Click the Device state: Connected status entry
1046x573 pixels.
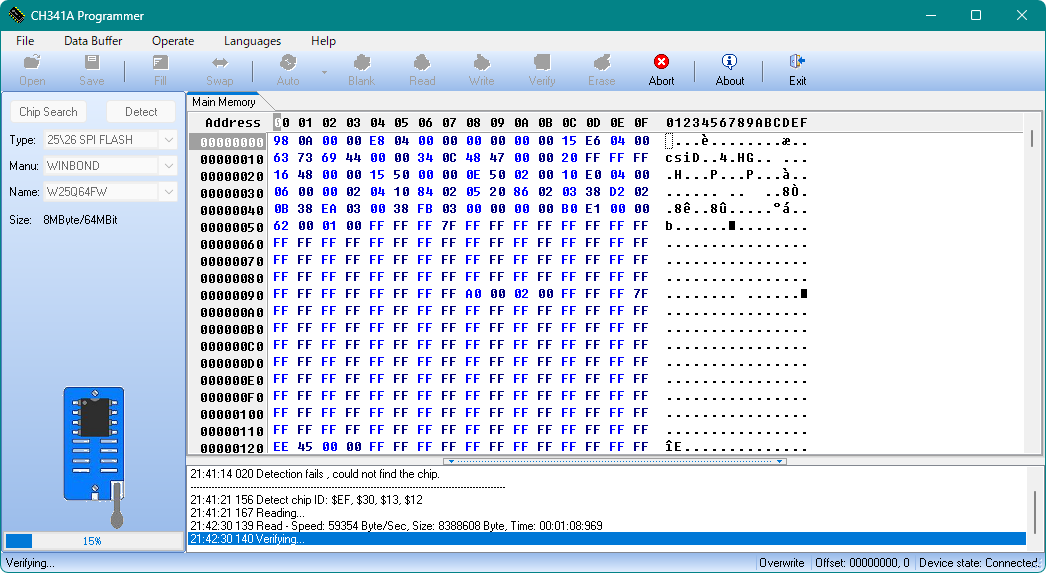click(979, 563)
